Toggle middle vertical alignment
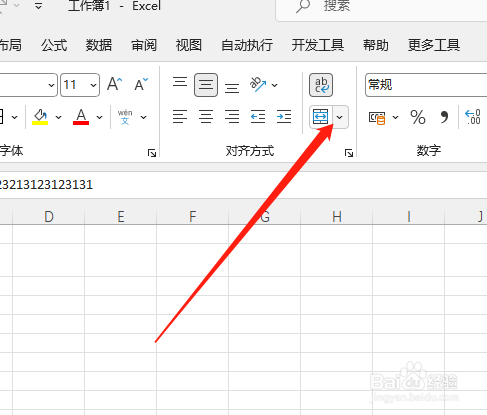This screenshot has height=415, width=487. point(206,85)
